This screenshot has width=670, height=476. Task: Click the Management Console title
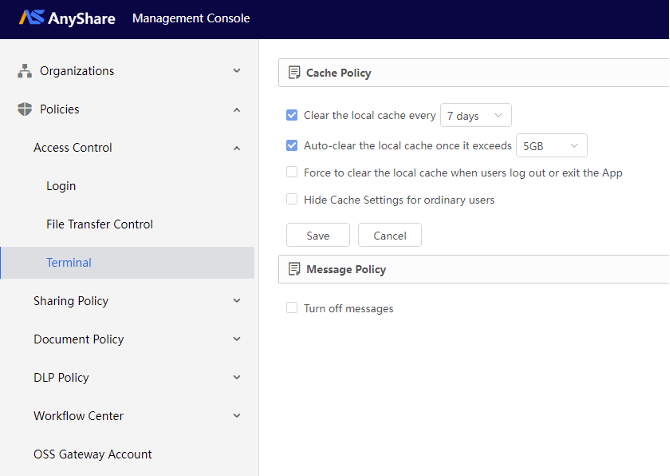(191, 18)
